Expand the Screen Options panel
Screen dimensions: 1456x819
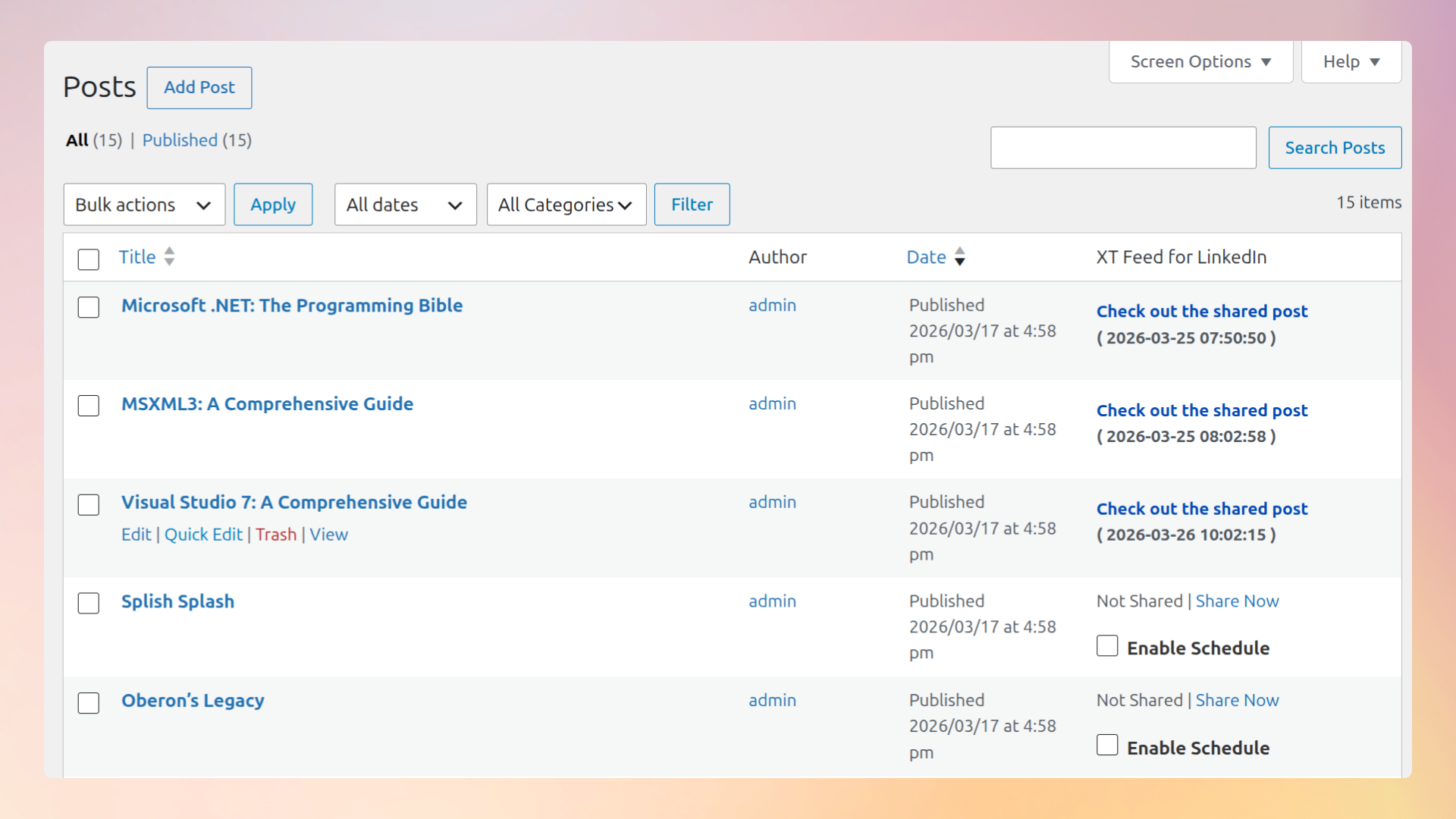(1200, 62)
